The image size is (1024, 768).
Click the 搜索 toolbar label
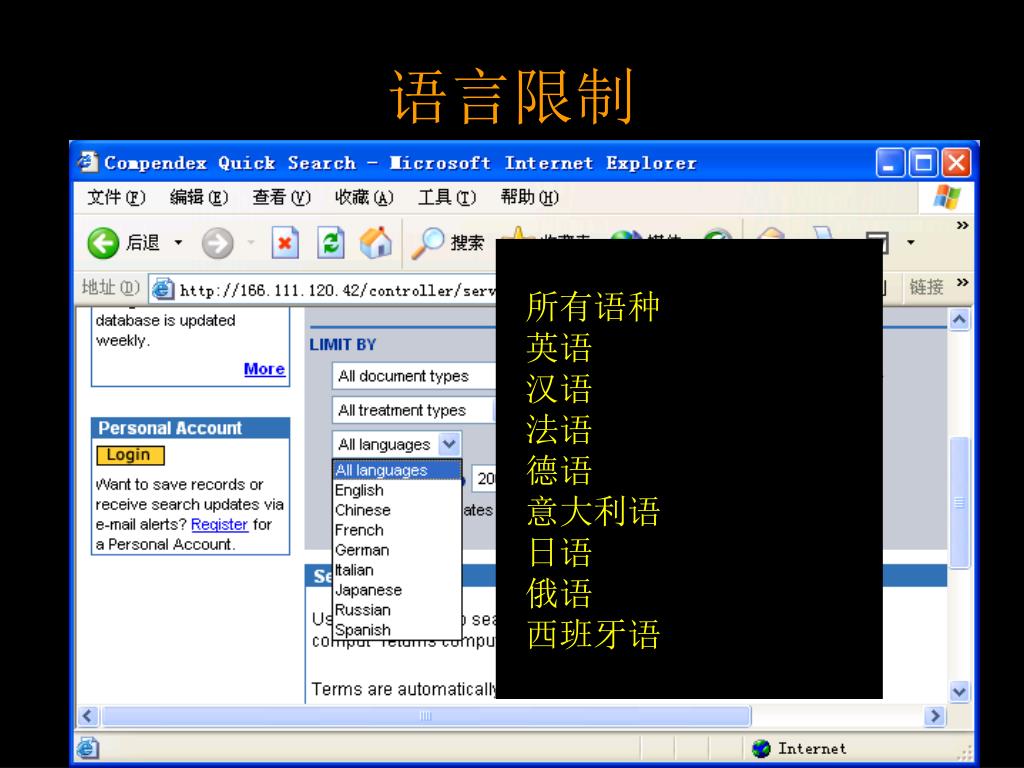click(x=467, y=243)
